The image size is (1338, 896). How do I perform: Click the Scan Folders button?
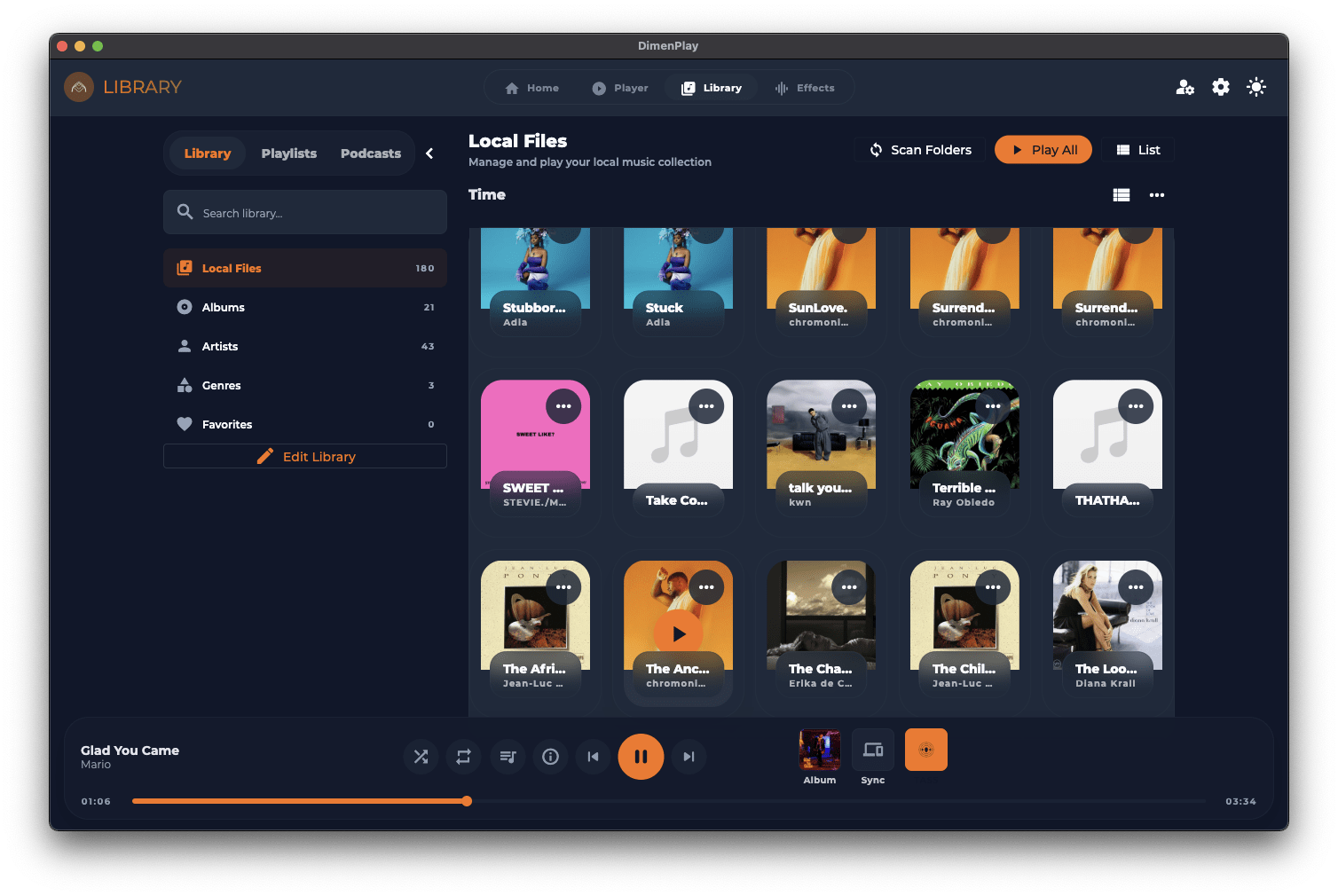pos(920,150)
